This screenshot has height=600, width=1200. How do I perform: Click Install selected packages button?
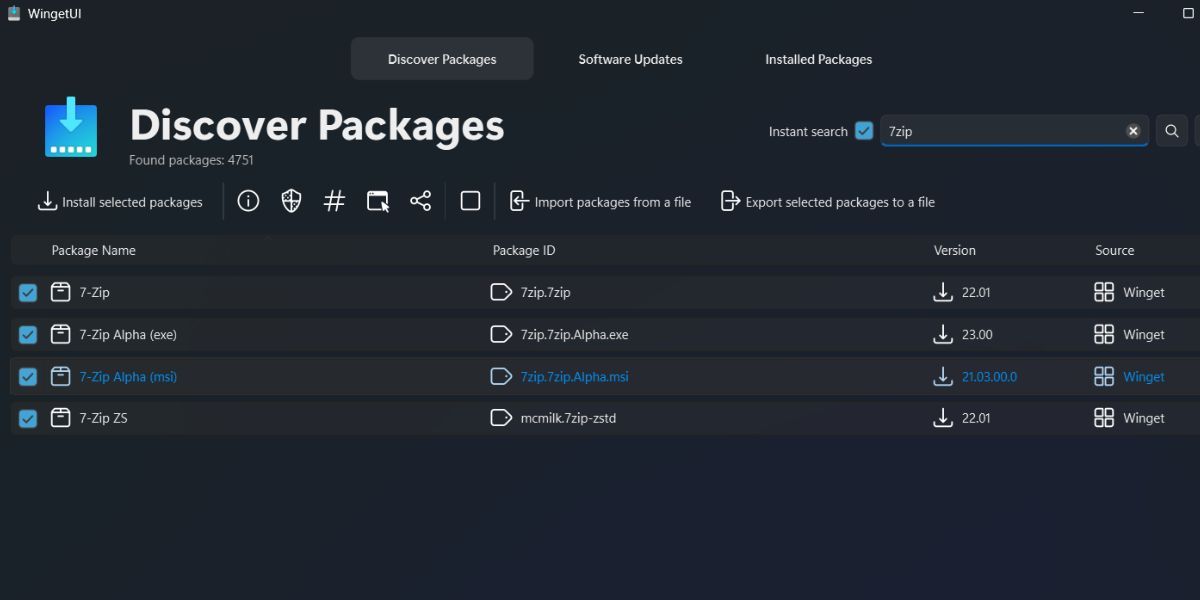(120, 202)
